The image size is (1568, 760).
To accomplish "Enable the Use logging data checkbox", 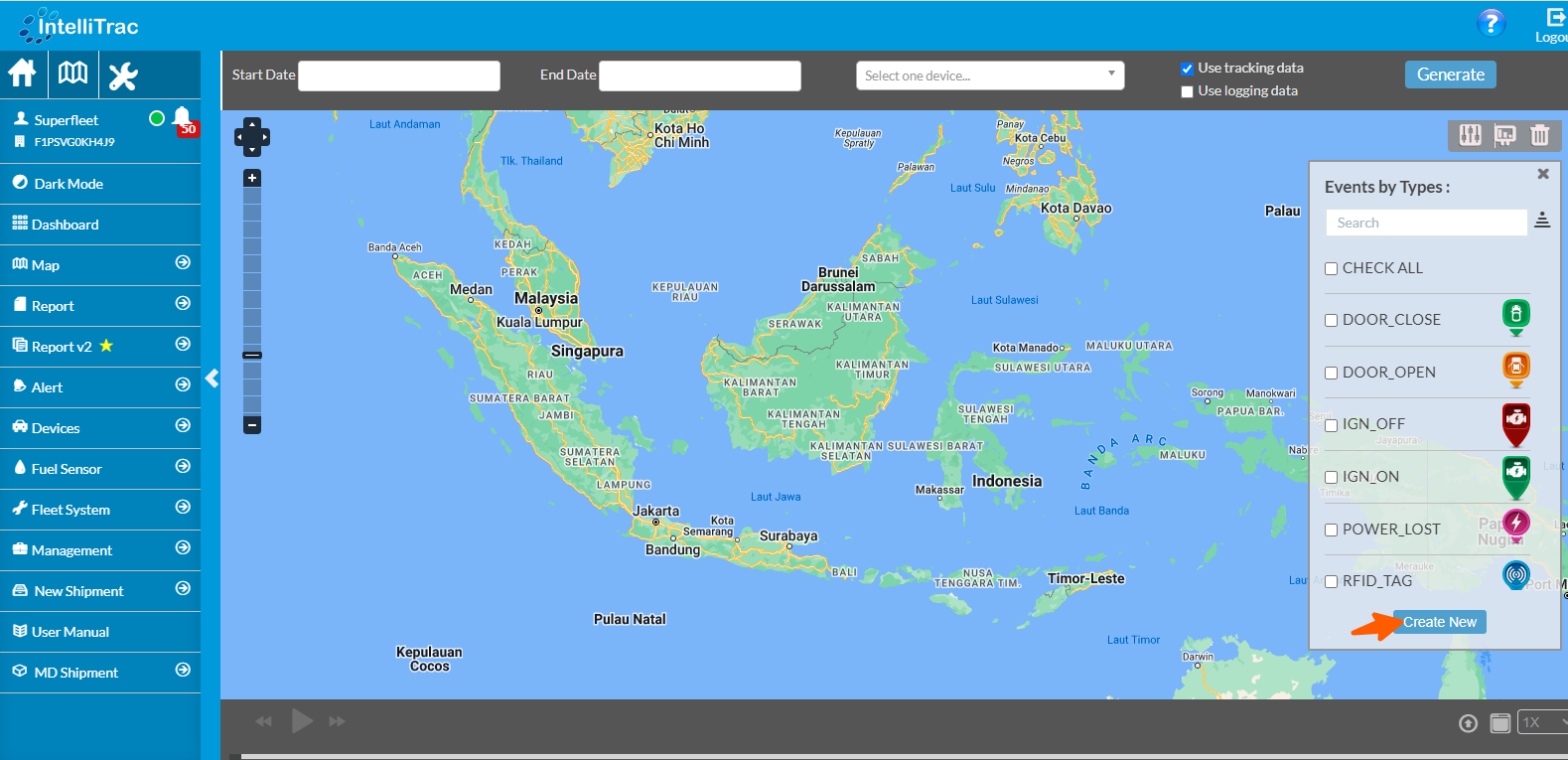I will 1187,91.
